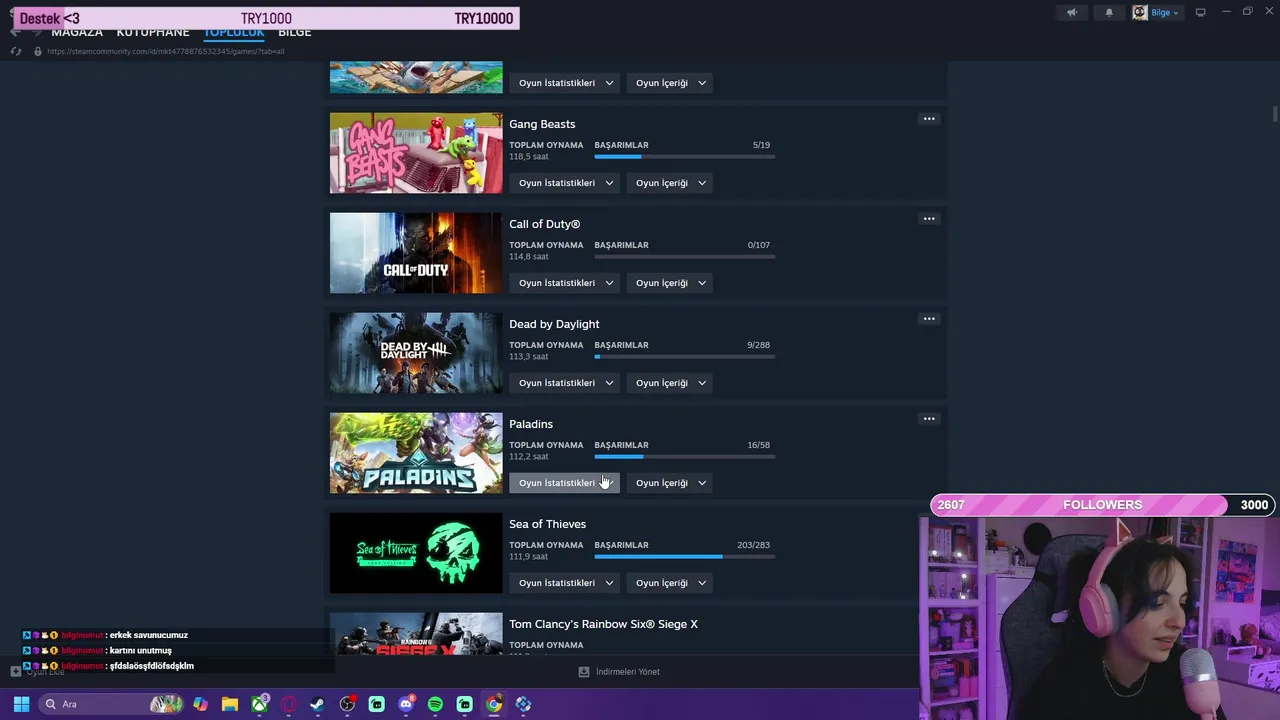Expand Oyun İstatistikleri for Paladins
Screen dimensions: 1280x720
pos(564,483)
